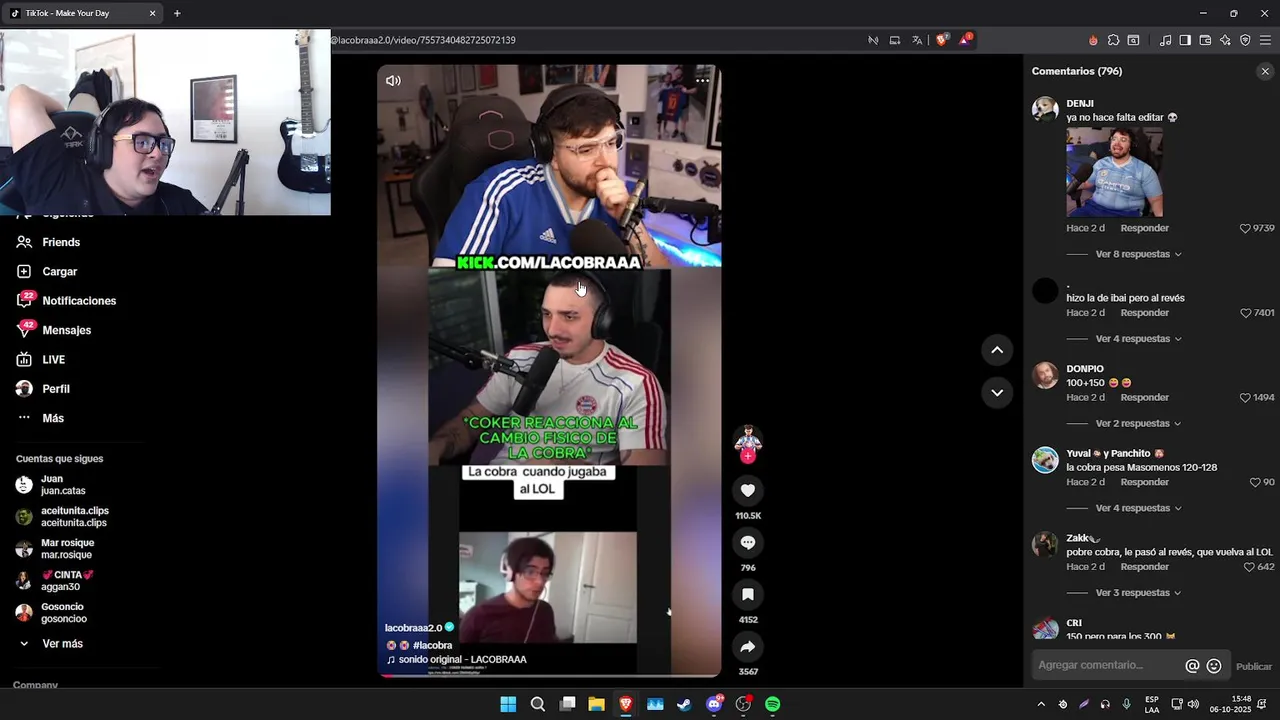Open the Más menu in the sidebar

pyautogui.click(x=52, y=418)
